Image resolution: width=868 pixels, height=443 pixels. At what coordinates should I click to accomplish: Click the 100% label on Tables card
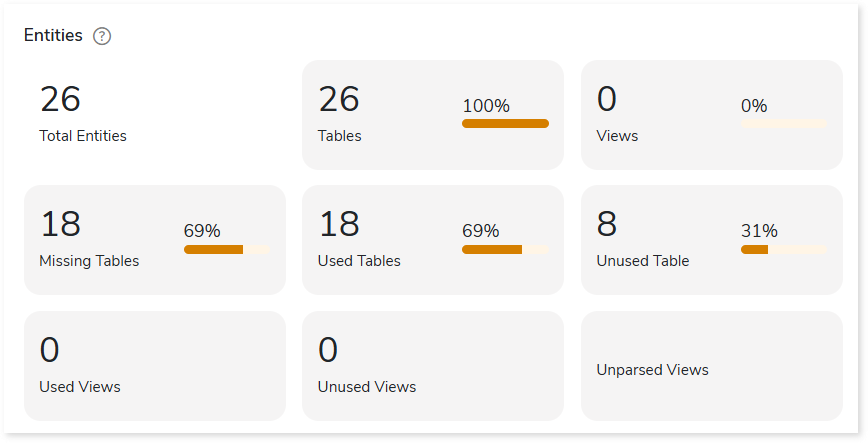pyautogui.click(x=486, y=106)
